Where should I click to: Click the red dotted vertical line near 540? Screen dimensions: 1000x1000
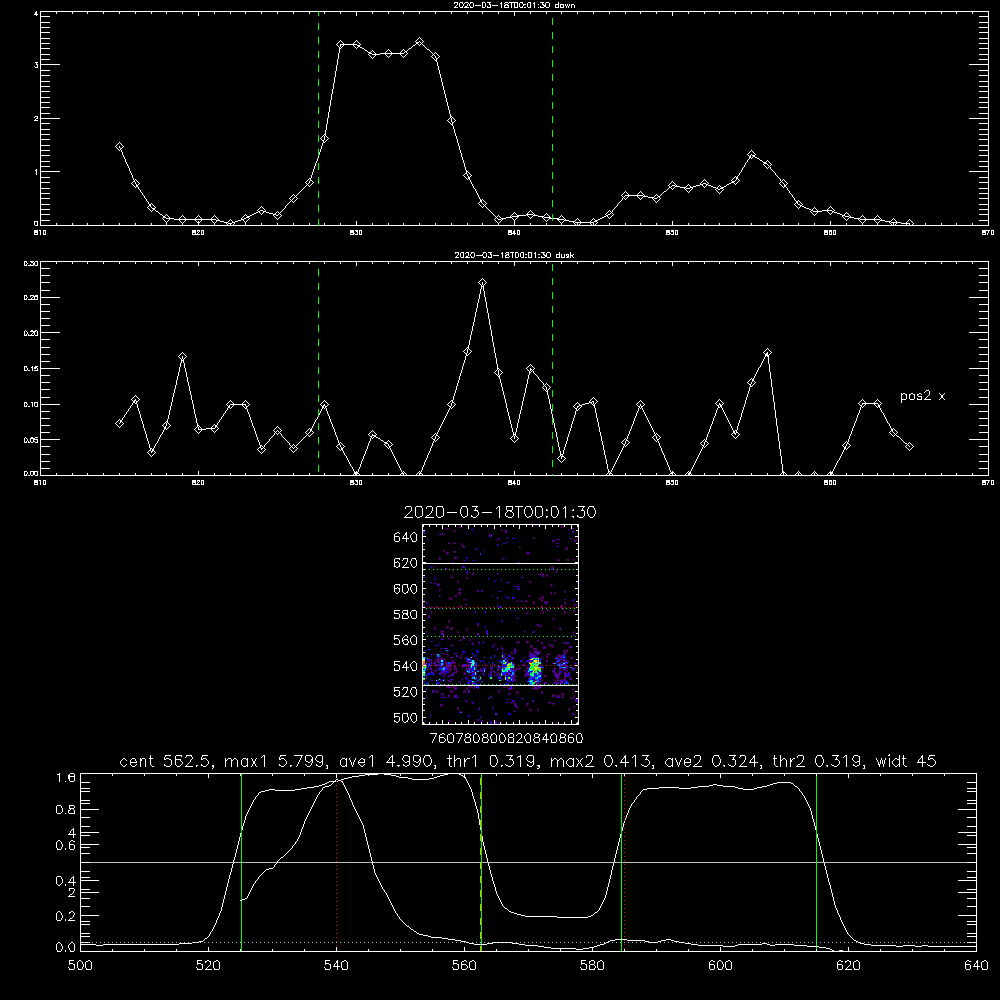pyautogui.click(x=337, y=862)
